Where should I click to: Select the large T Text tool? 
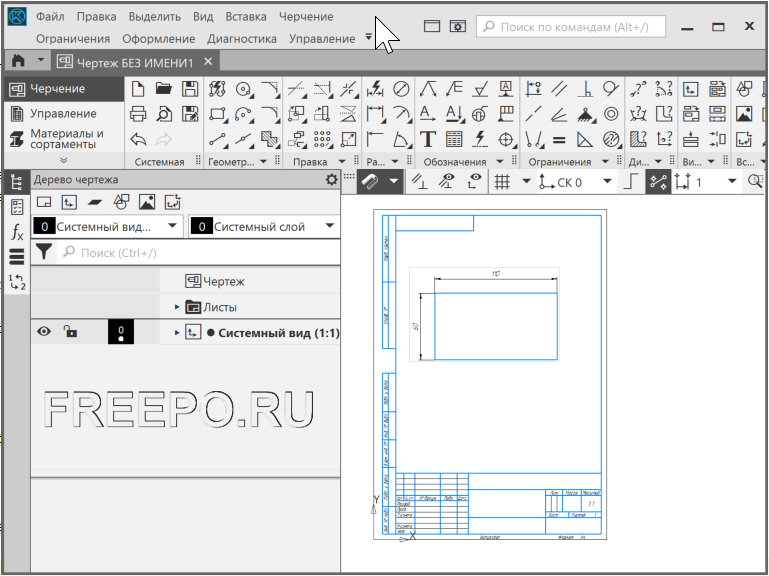(428, 140)
